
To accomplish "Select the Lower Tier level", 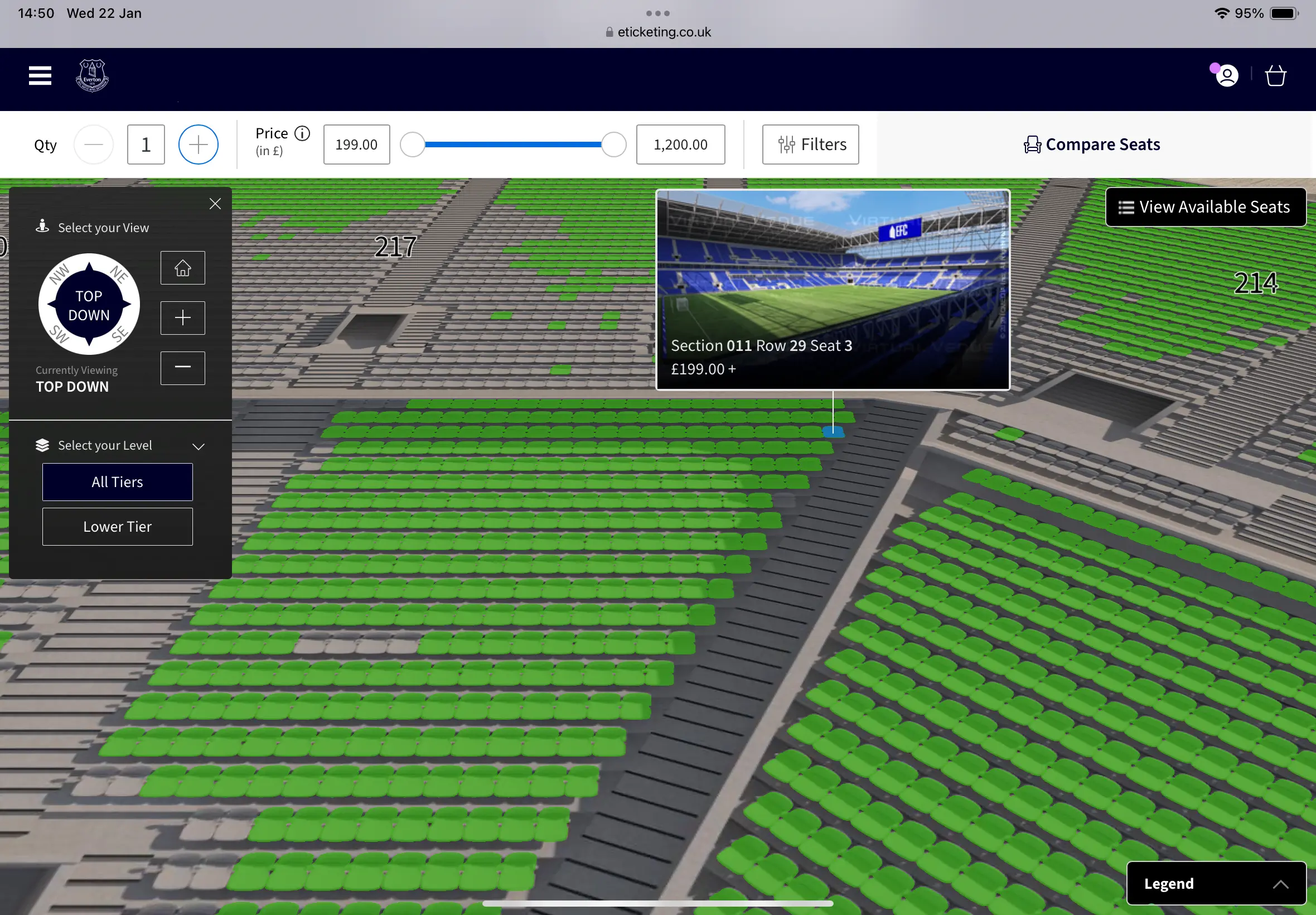I will coord(118,526).
